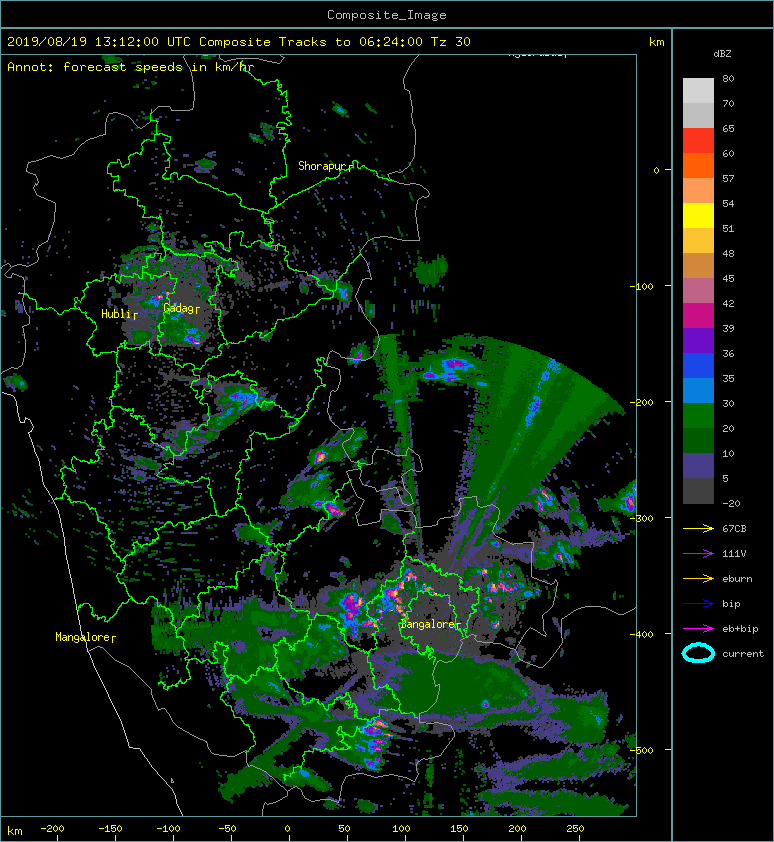The height and width of the screenshot is (842, 774).
Task: Click the -200 x-axis tick label
Action: click(x=52, y=829)
